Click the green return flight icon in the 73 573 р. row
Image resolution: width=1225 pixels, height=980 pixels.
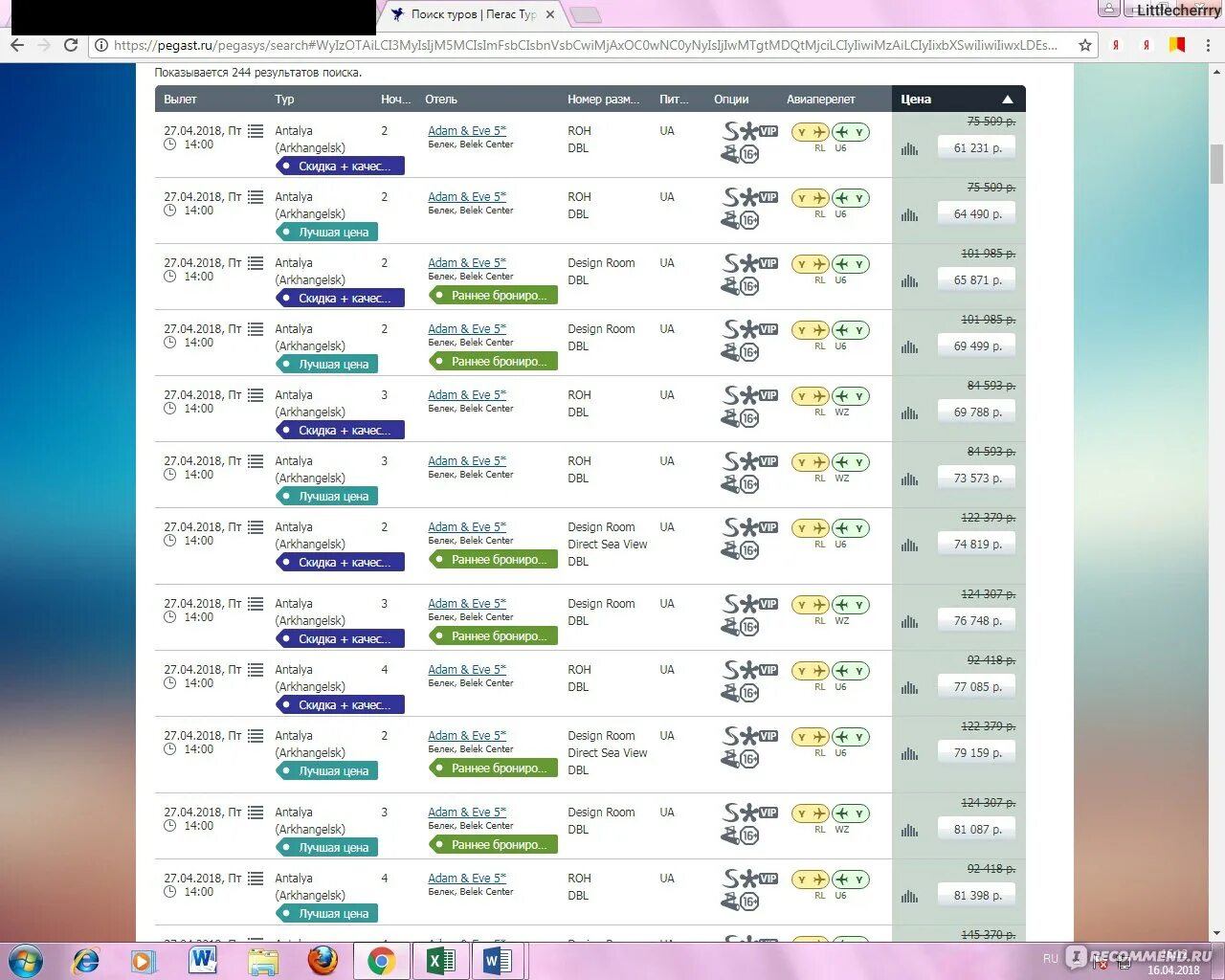point(850,462)
